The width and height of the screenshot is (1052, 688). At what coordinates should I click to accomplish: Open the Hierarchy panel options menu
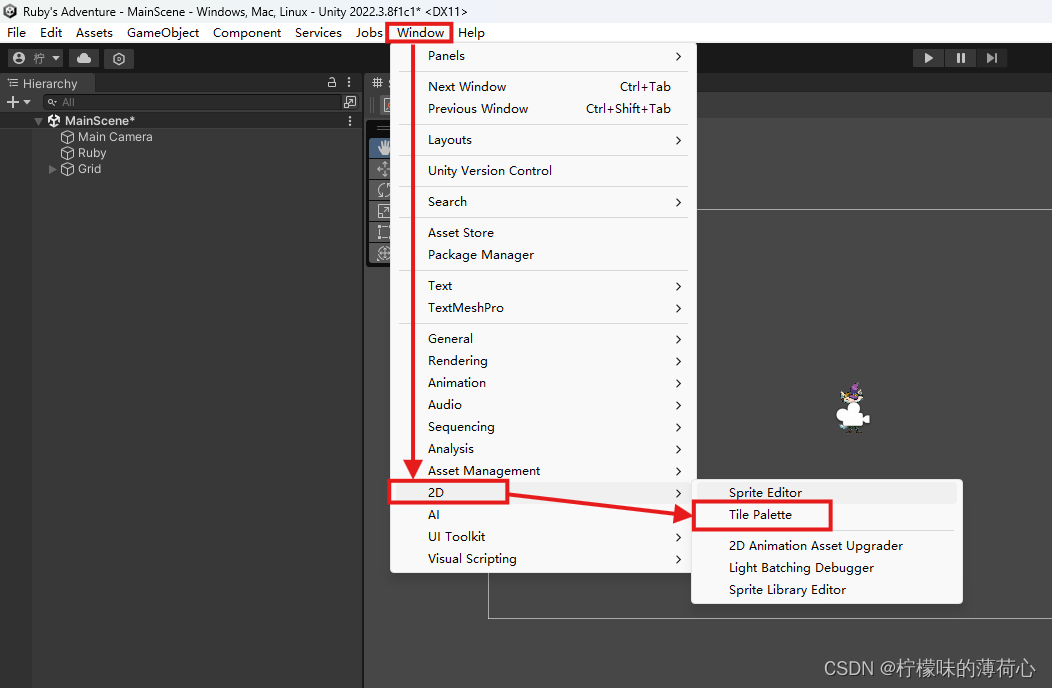(x=349, y=83)
